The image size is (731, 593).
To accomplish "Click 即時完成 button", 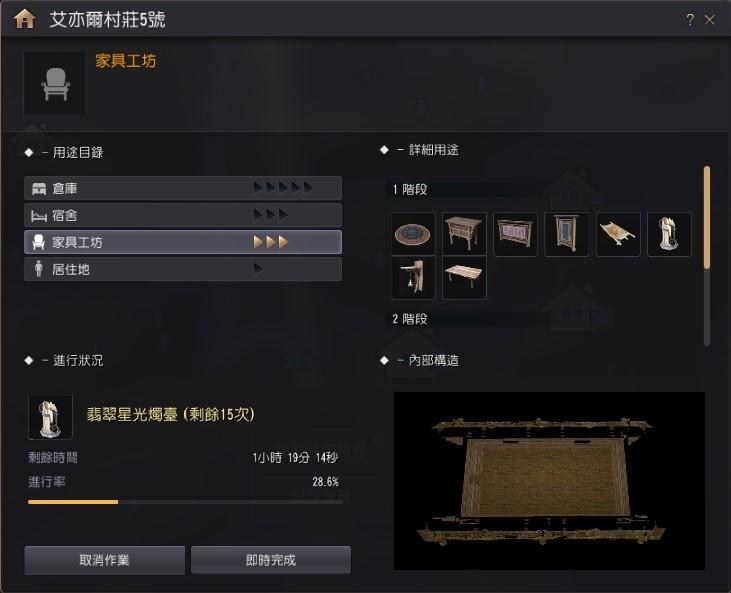I will pos(271,560).
